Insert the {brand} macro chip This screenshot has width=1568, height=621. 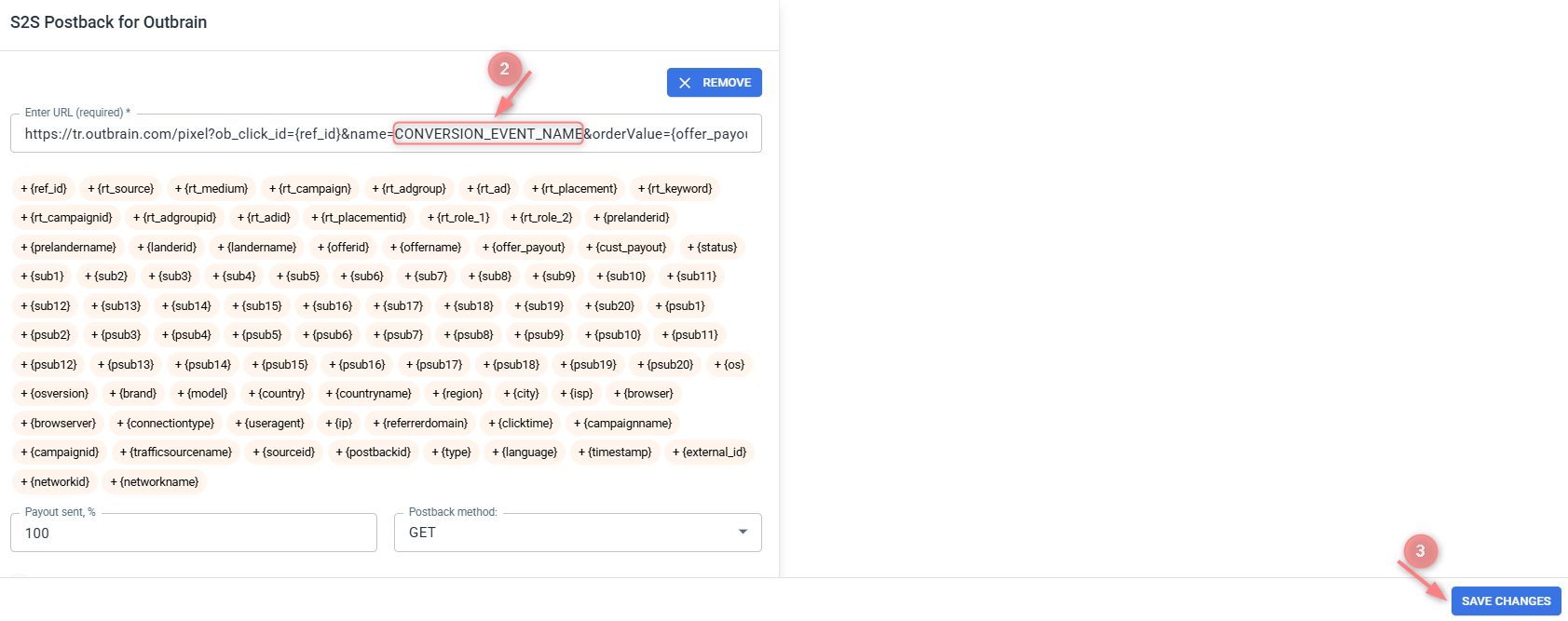coord(133,394)
